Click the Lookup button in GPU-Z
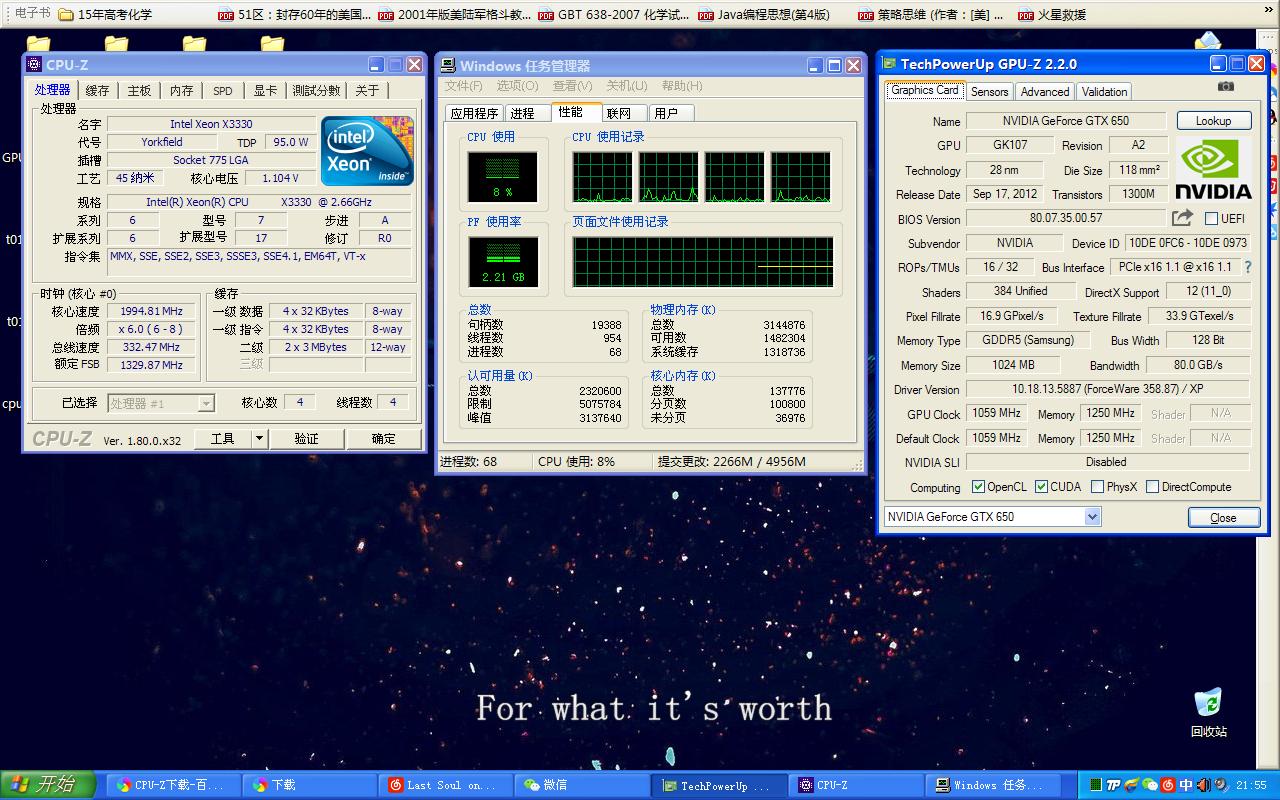 point(1213,121)
